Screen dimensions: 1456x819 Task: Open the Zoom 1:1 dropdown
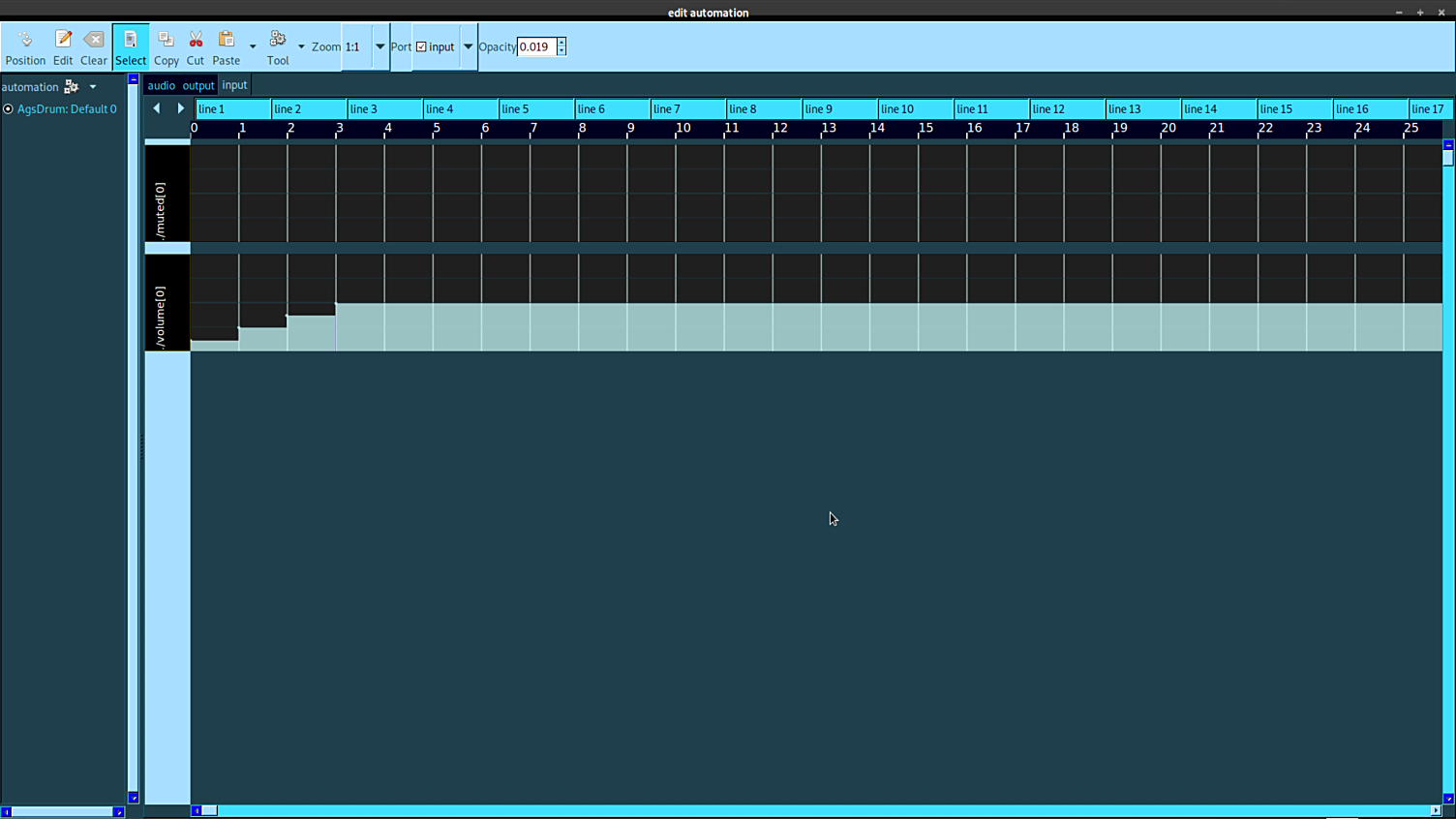[379, 46]
